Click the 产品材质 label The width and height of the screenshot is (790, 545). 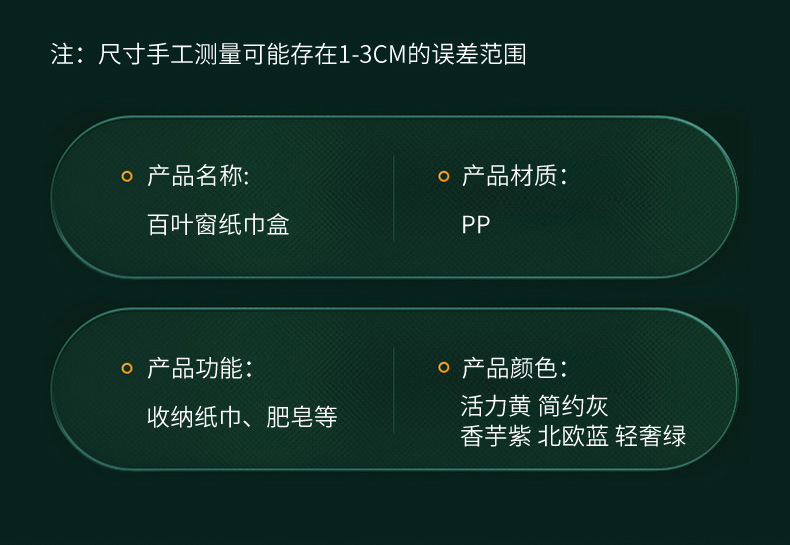(x=514, y=177)
